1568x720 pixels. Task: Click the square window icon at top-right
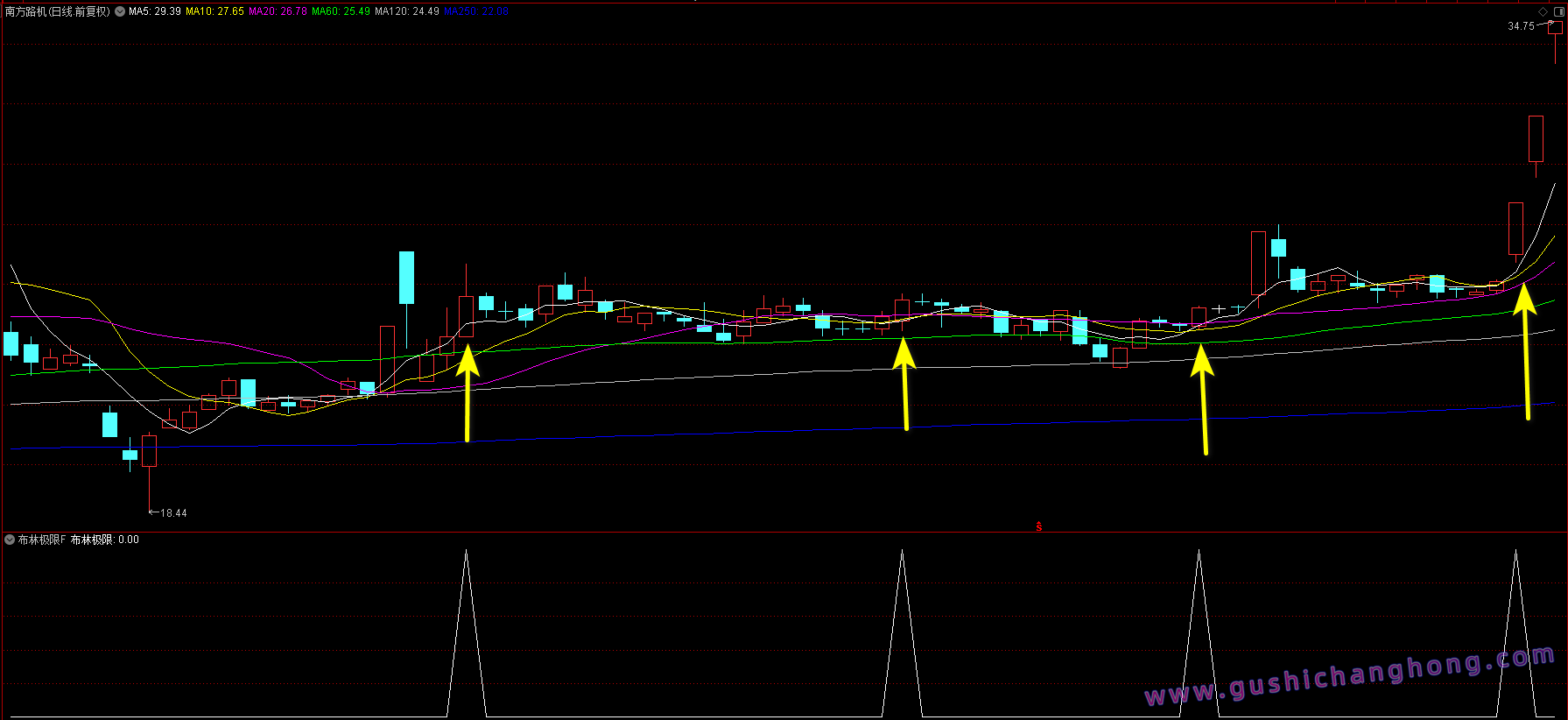pyautogui.click(x=1558, y=11)
